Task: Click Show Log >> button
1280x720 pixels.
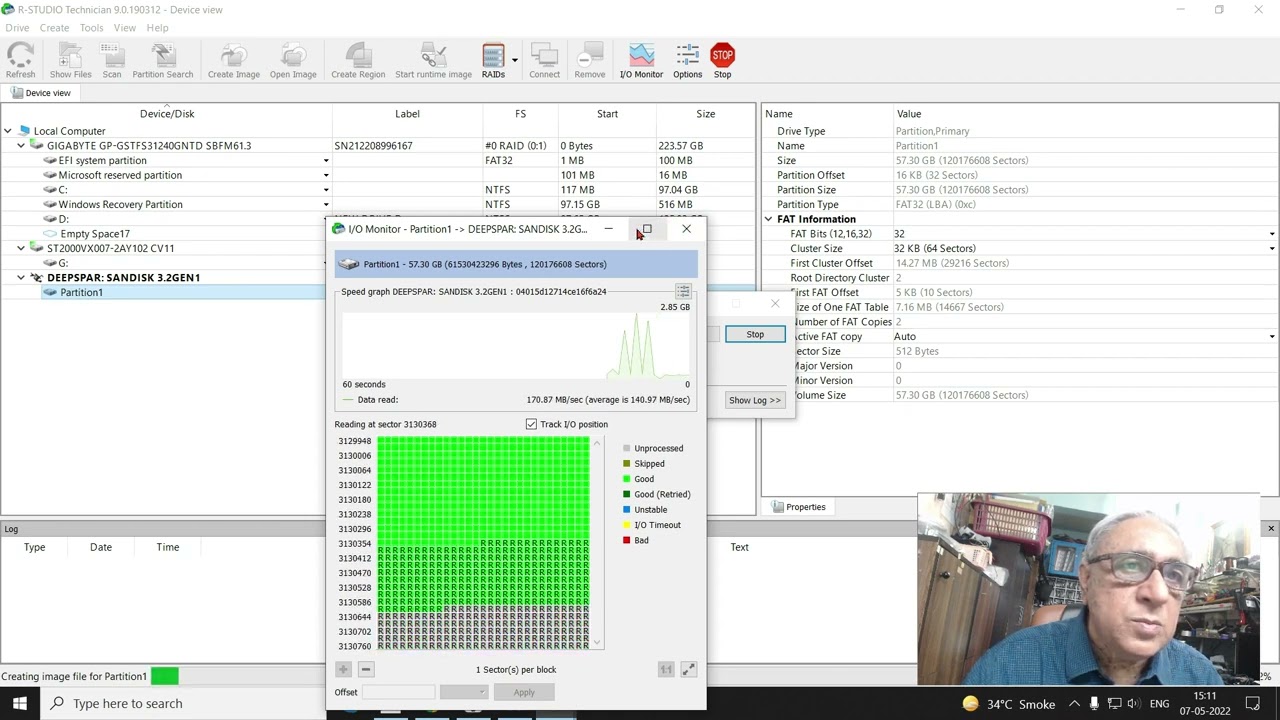Action: click(x=755, y=400)
